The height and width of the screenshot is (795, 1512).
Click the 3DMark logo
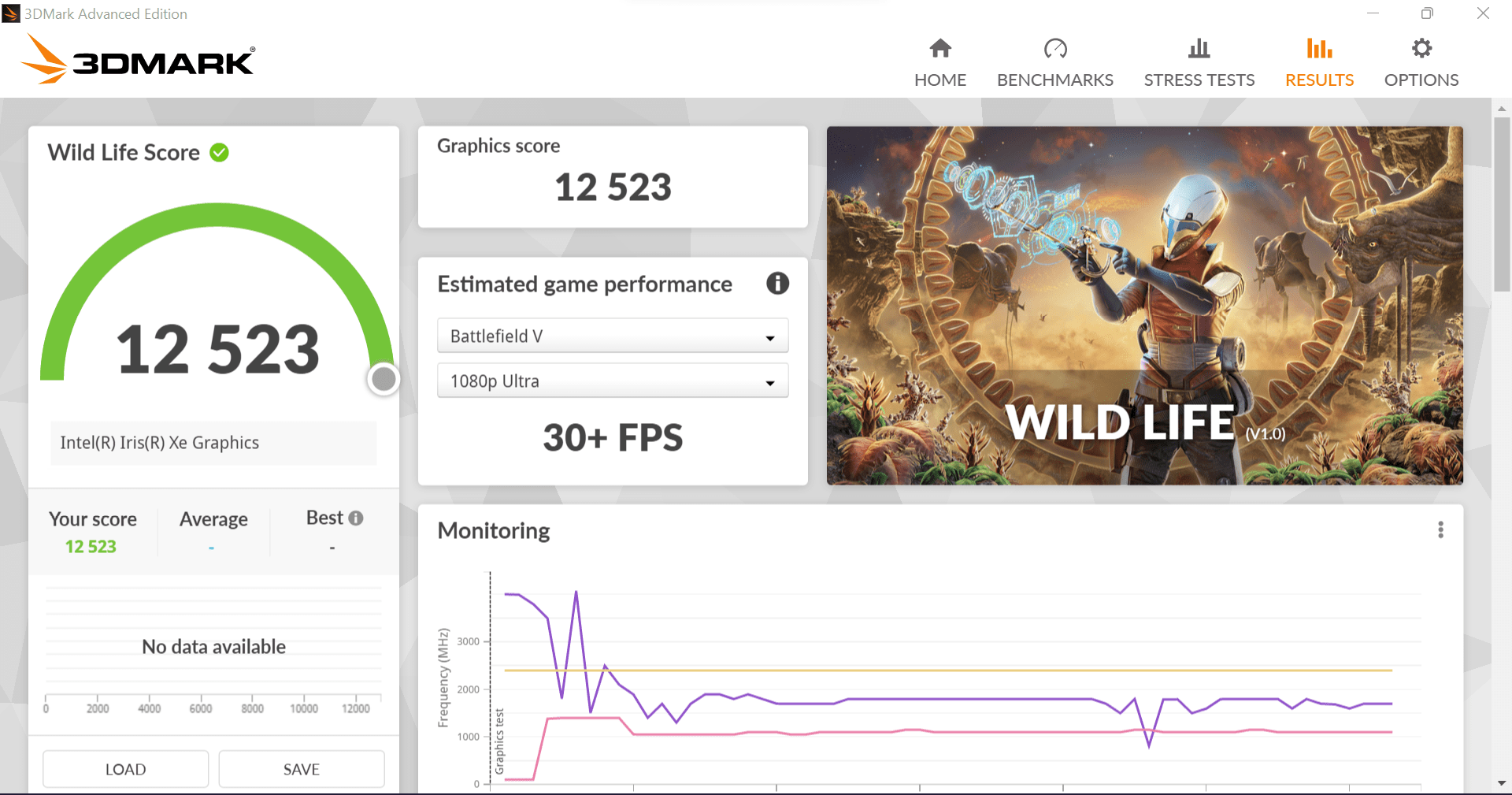coord(139,59)
